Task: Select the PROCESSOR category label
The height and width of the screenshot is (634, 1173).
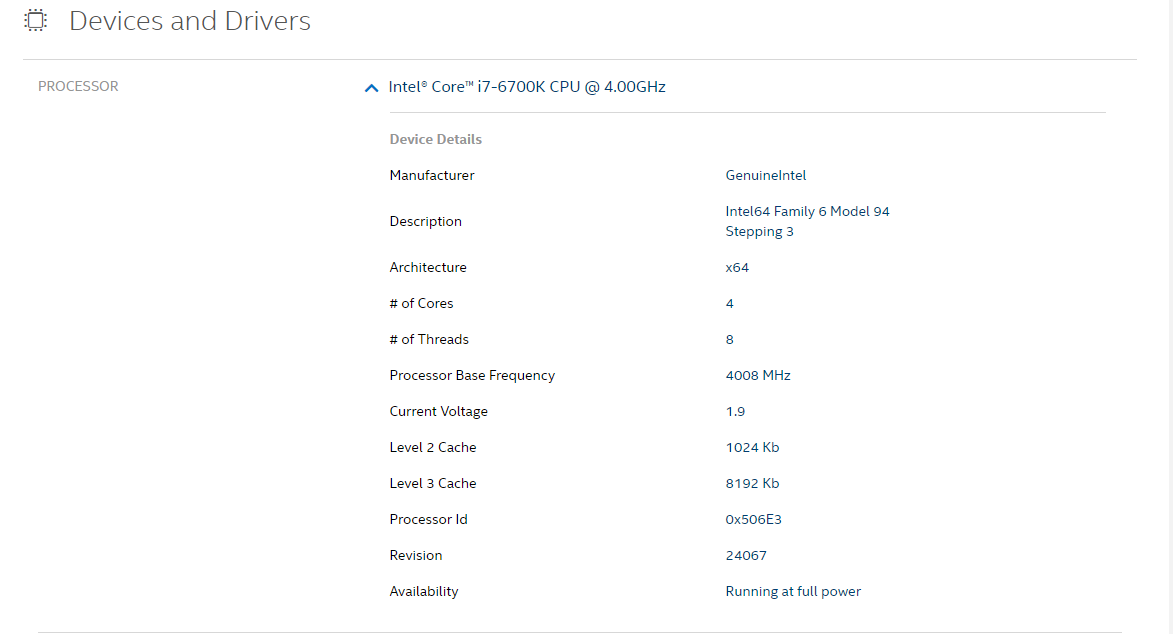Action: click(x=78, y=86)
